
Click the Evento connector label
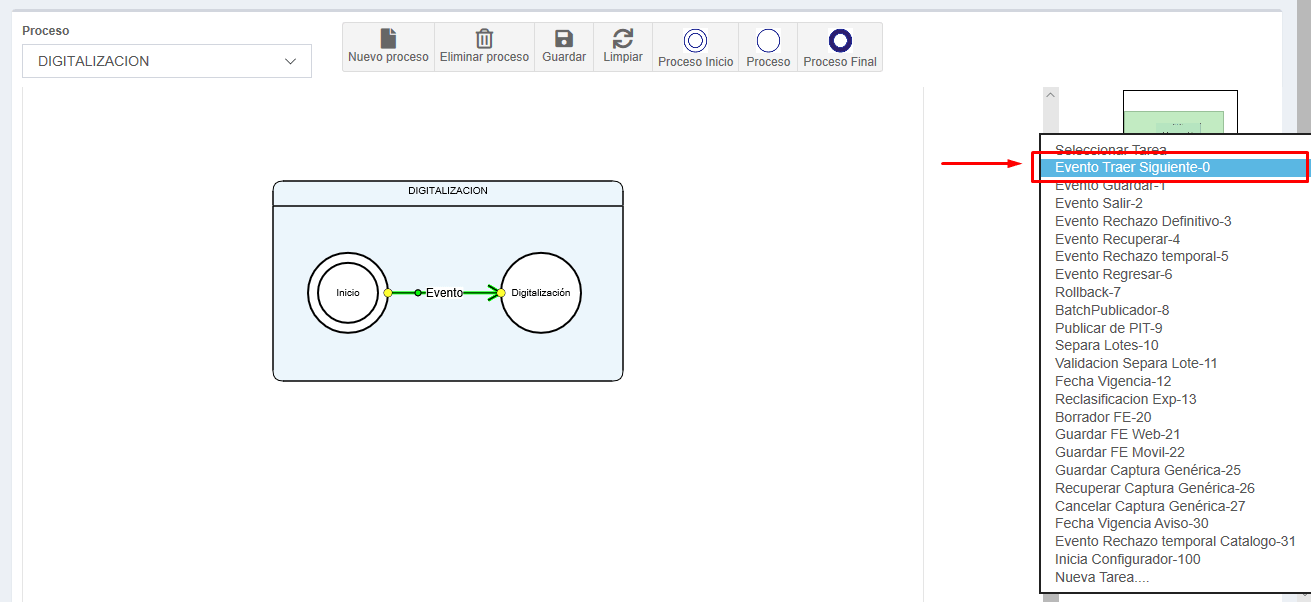[444, 293]
